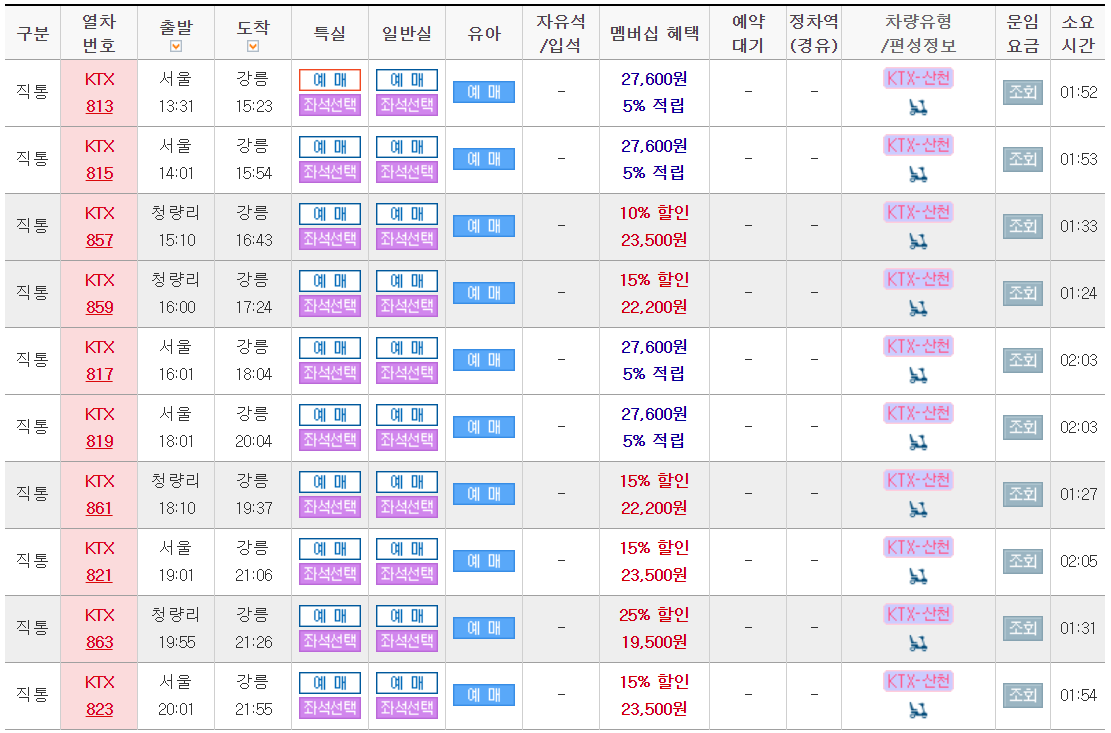Image resolution: width=1111 pixels, height=733 pixels.
Task: Open train number link 857
Action: point(99,240)
